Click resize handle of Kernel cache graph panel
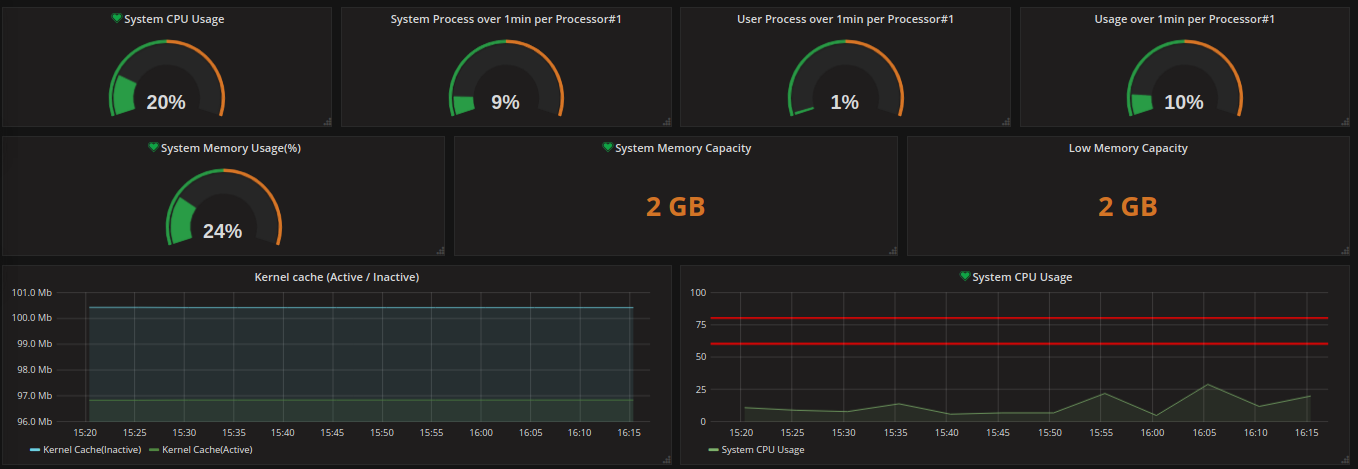The height and width of the screenshot is (469, 1358). tap(666, 459)
